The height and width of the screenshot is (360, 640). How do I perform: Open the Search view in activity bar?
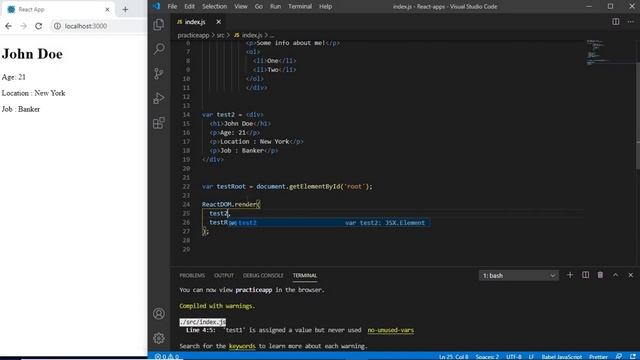[159, 49]
